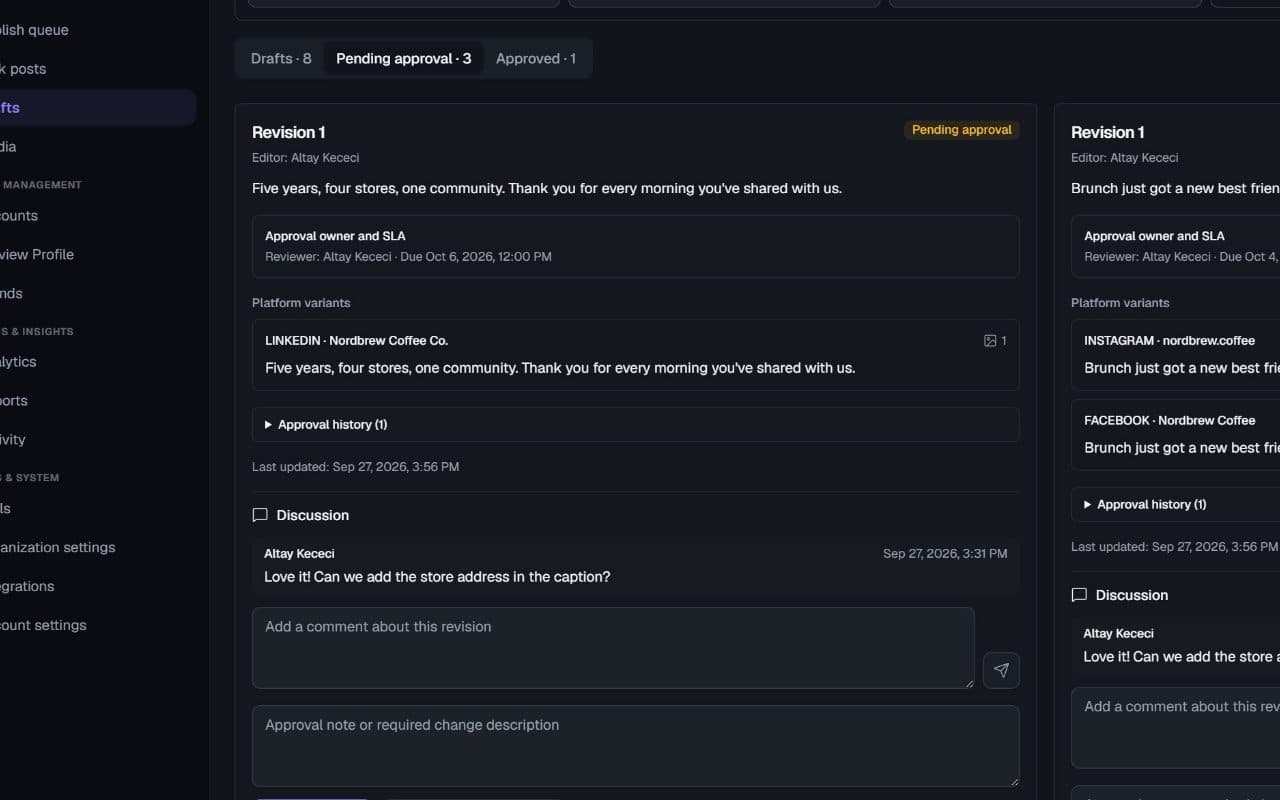Open the Approval owner and SLA box

tap(636, 246)
